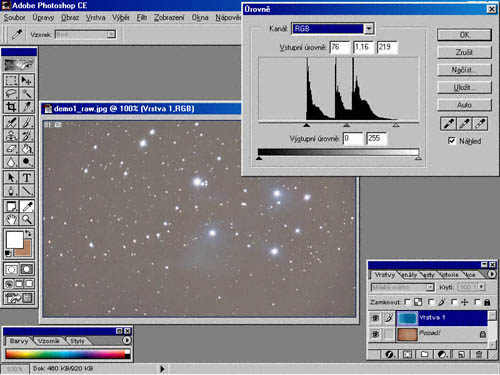Enable lock image pixels brush checkbox

point(431,302)
